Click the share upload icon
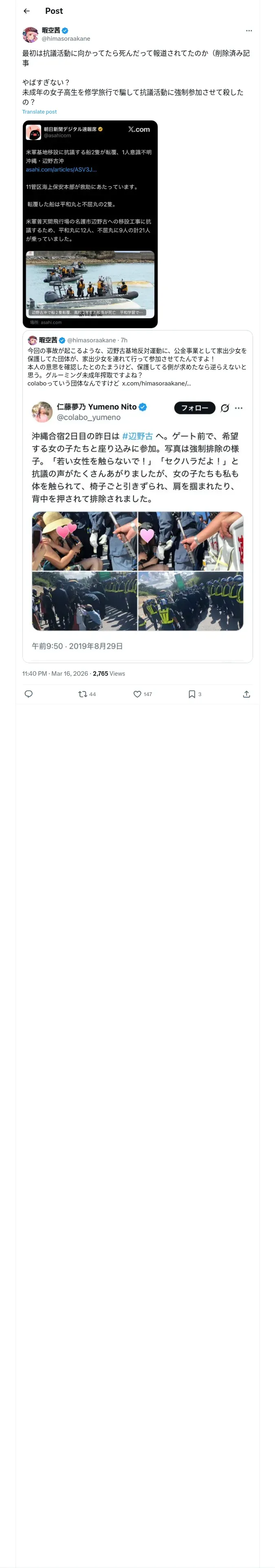 pyautogui.click(x=246, y=693)
